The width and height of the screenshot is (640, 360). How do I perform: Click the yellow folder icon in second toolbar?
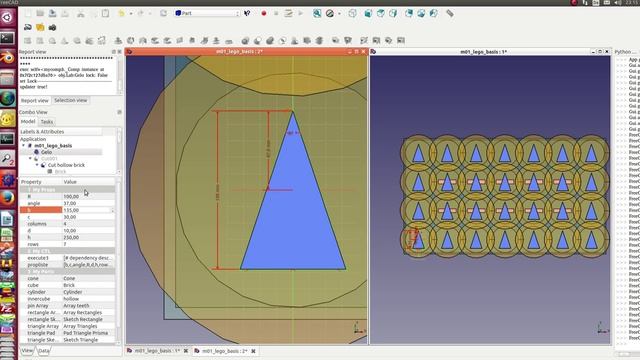coord(40,27)
